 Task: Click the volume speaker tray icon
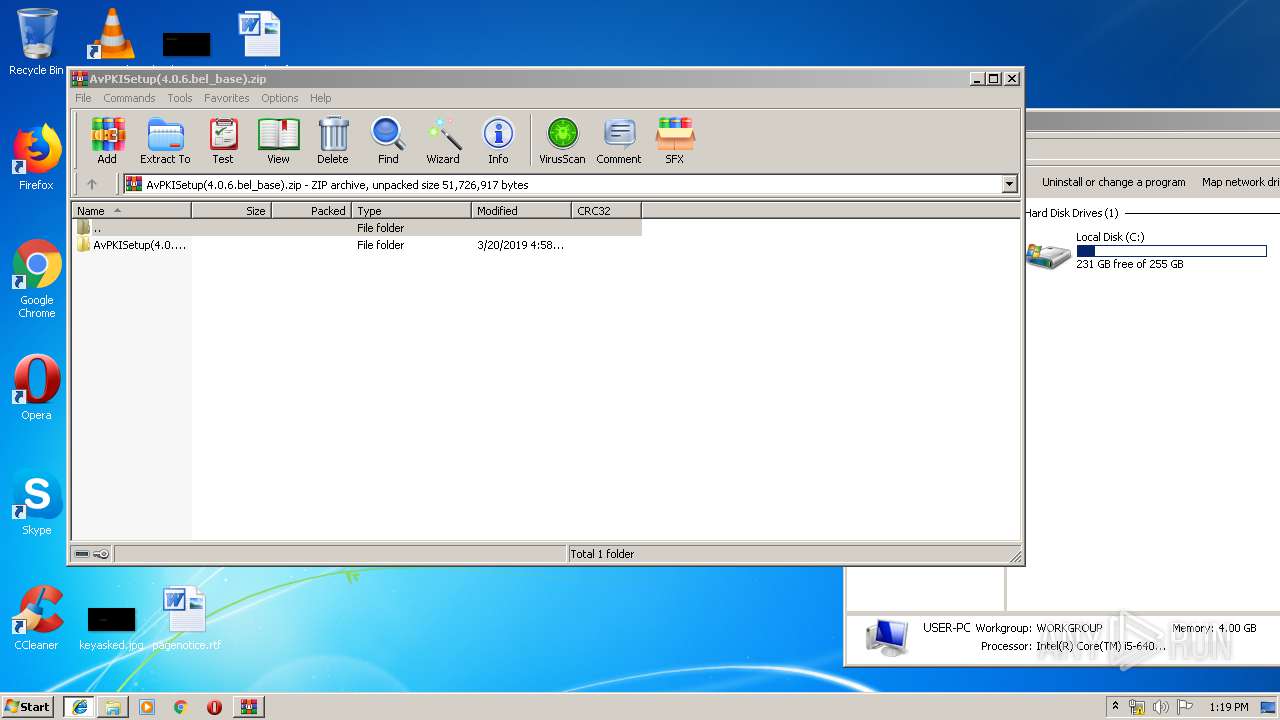(1160, 707)
